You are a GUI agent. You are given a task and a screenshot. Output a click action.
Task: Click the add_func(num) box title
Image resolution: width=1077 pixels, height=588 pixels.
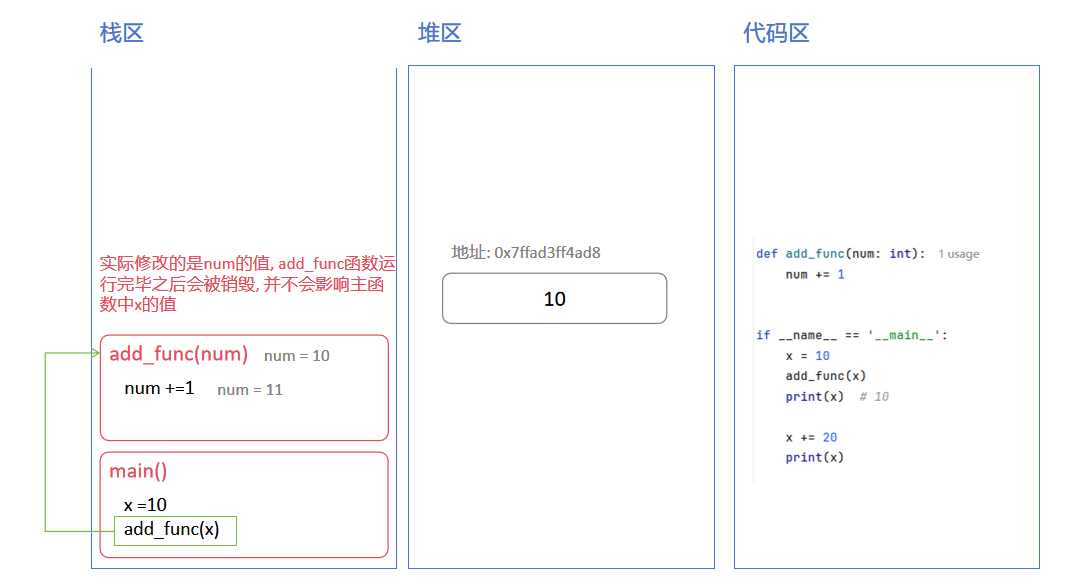pos(178,354)
